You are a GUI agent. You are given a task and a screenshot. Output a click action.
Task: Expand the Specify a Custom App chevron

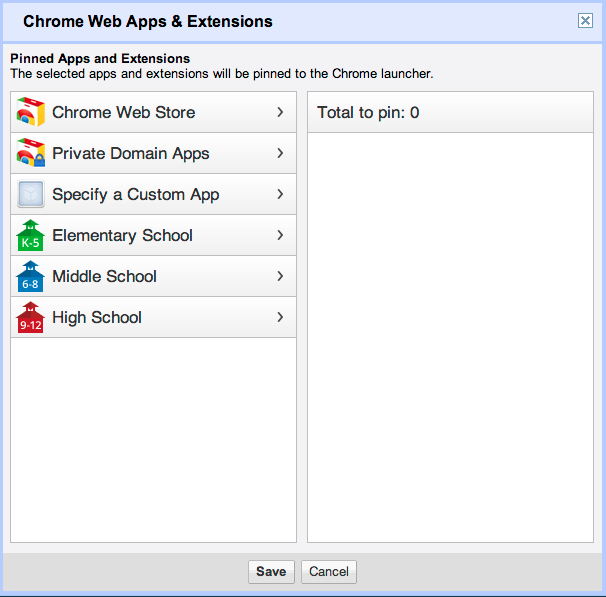tap(280, 194)
